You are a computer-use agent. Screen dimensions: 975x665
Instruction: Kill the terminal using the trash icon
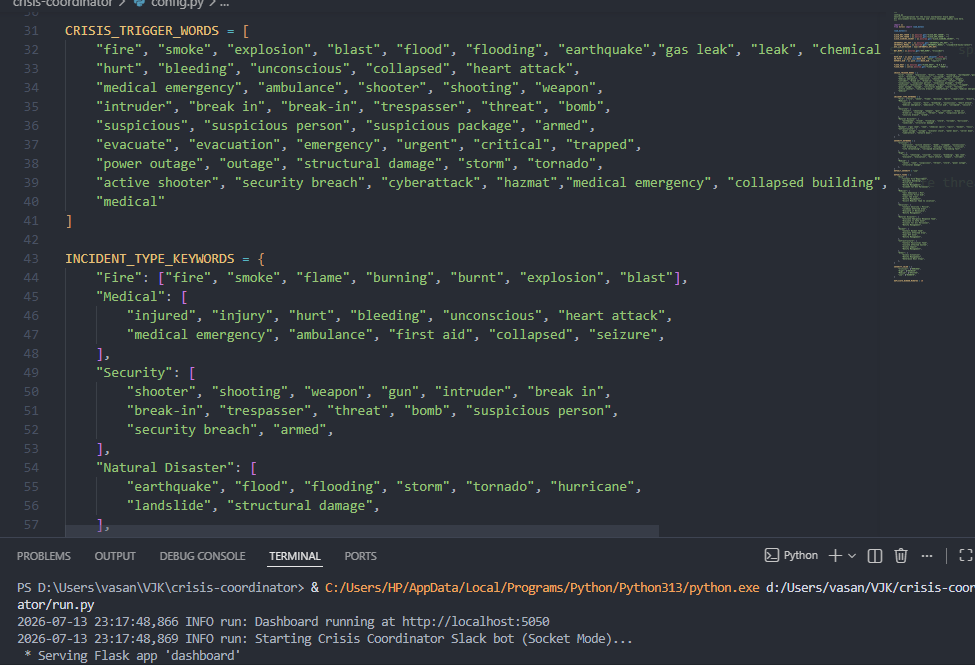point(900,556)
